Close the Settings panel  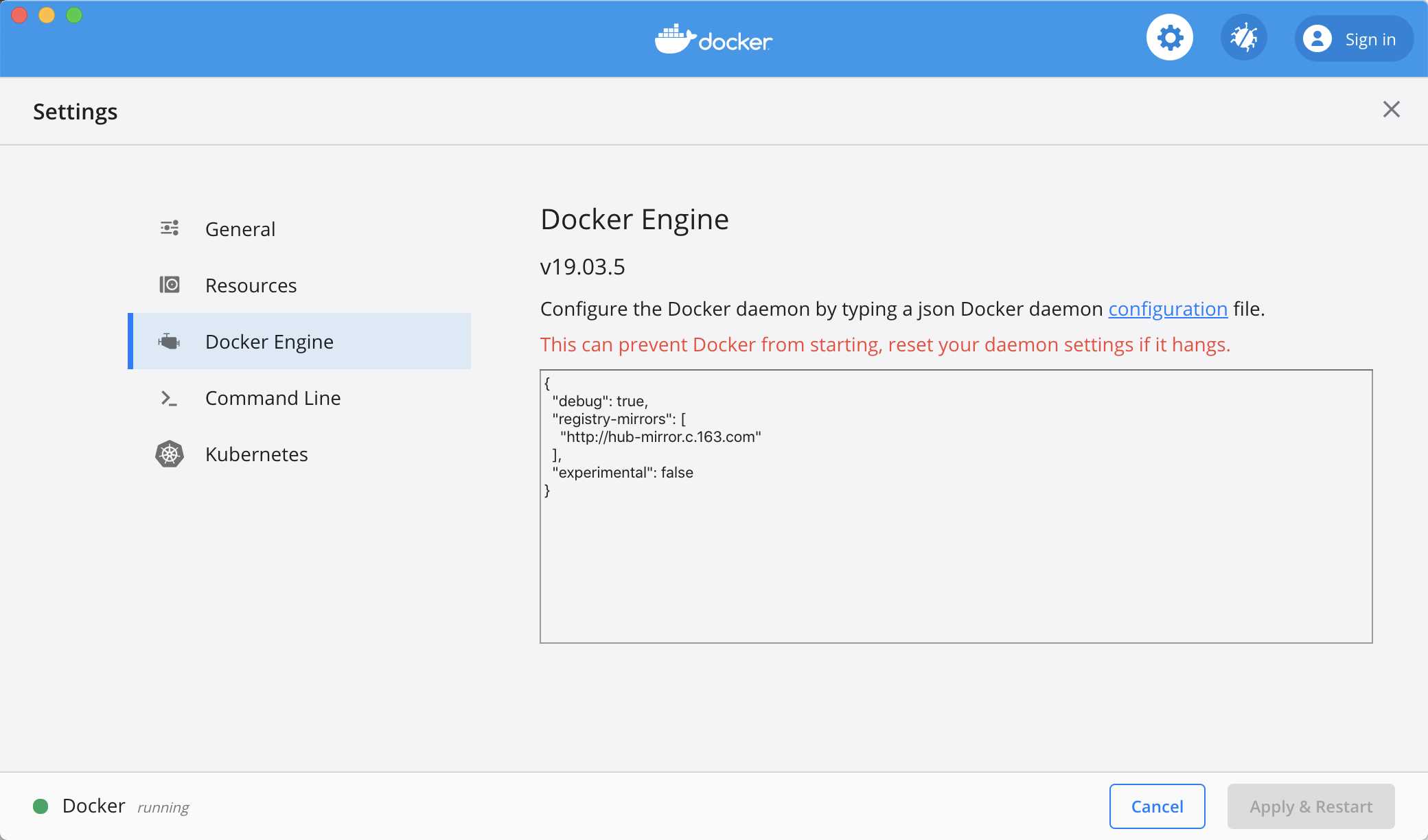click(1391, 109)
